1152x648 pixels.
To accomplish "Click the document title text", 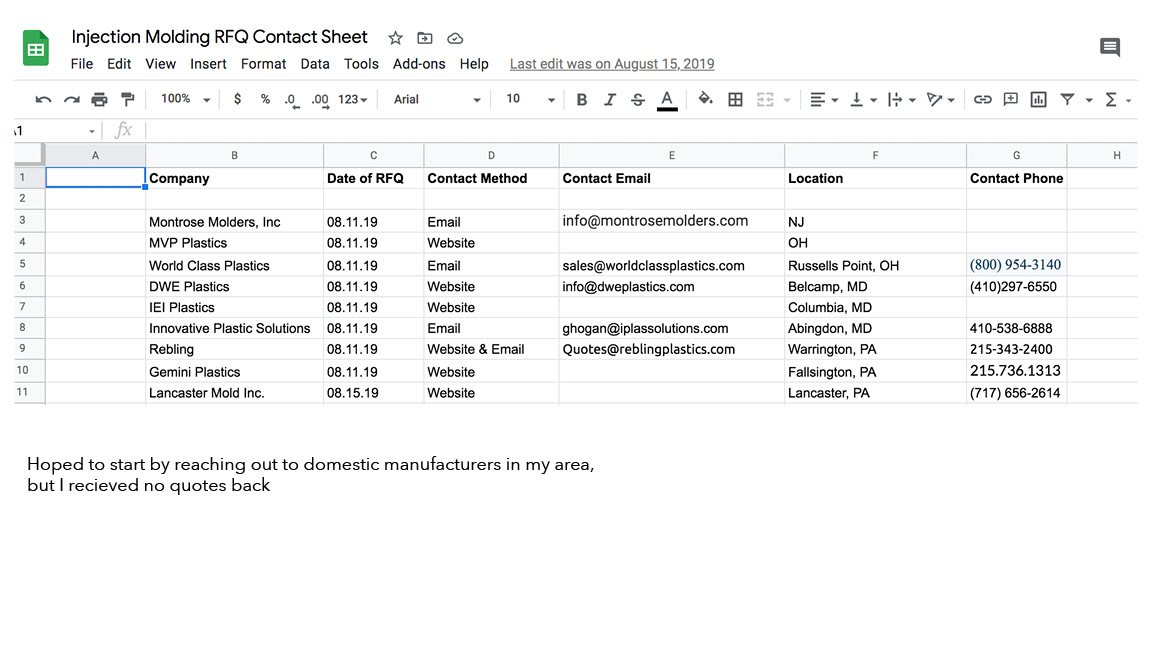I will click(x=219, y=37).
